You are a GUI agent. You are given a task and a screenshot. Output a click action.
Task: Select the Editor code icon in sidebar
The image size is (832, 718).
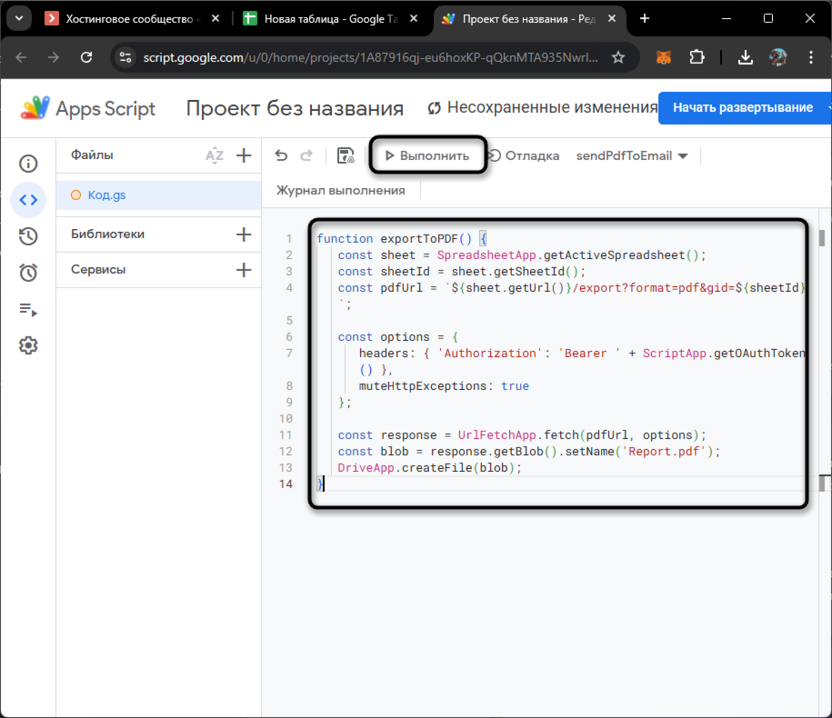click(28, 200)
